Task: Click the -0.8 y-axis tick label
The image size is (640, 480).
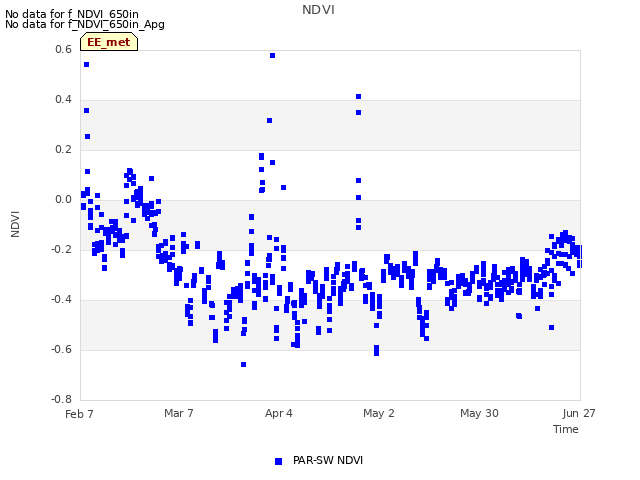Action: (x=61, y=399)
